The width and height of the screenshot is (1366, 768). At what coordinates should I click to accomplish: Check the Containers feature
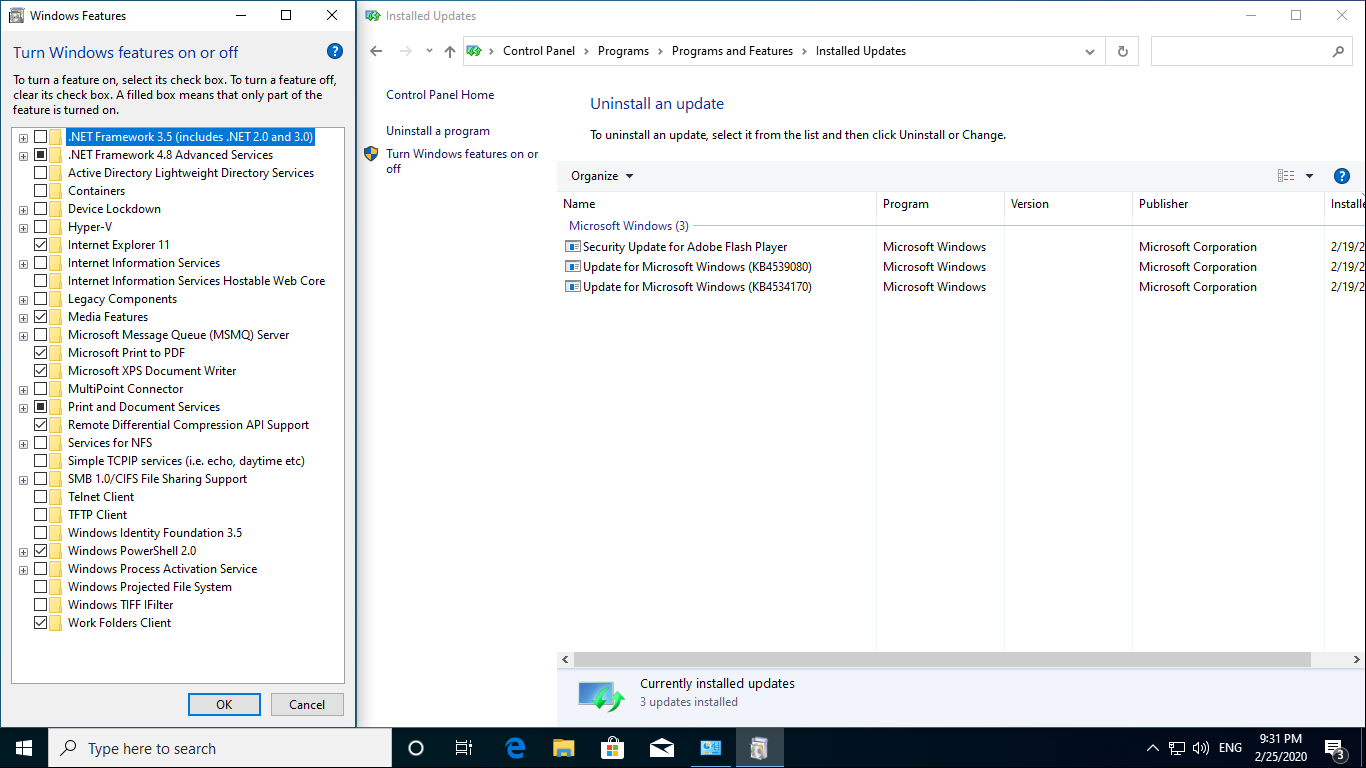pos(40,191)
